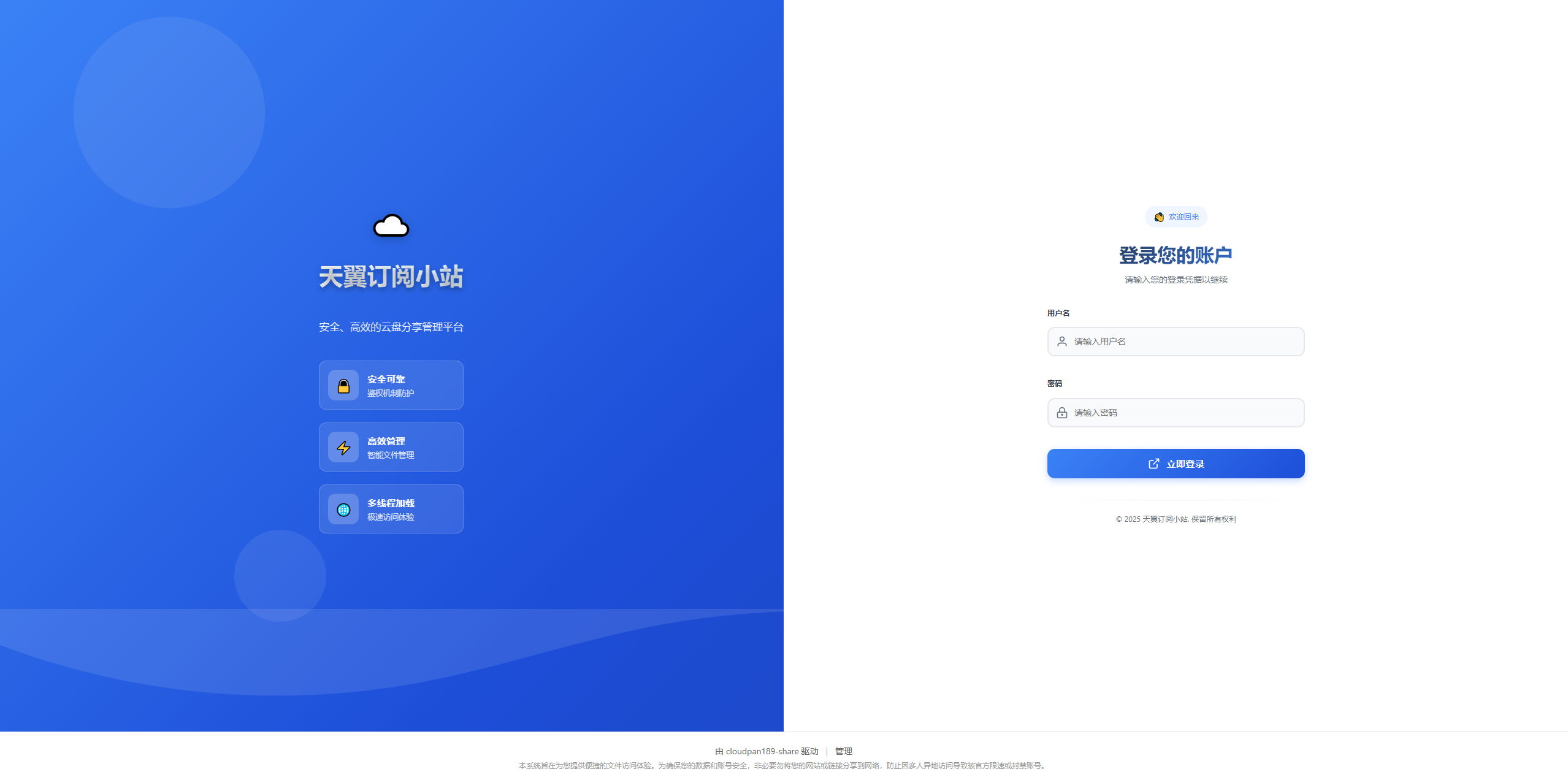
Task: Click the lightning icon on the 高效管理 card
Action: pyautogui.click(x=343, y=446)
